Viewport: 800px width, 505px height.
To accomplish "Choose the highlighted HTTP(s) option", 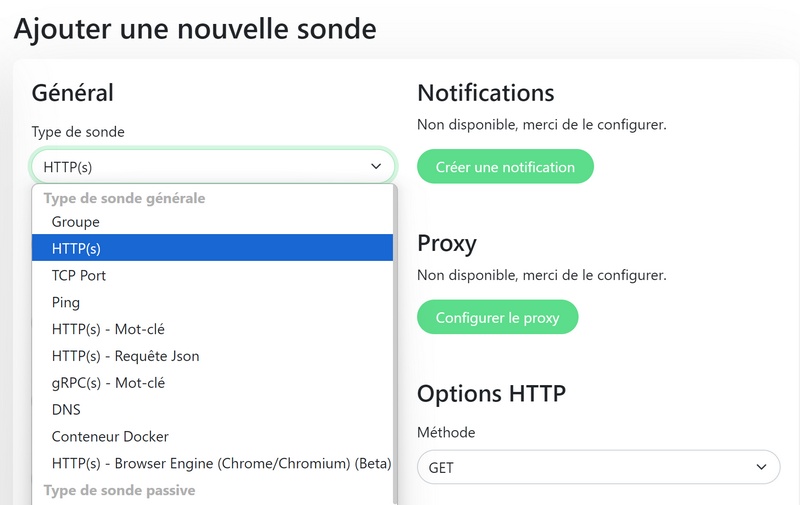I will pyautogui.click(x=77, y=248).
